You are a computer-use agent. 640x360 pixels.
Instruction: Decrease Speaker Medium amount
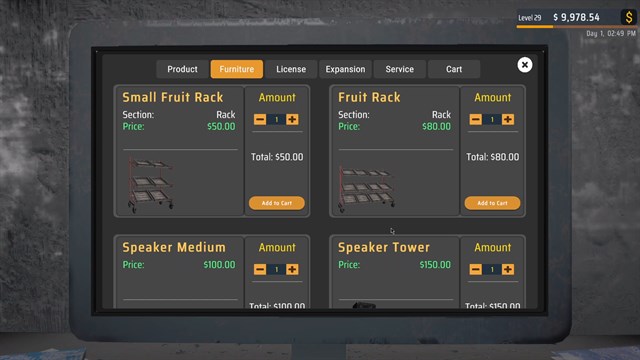[x=260, y=269]
